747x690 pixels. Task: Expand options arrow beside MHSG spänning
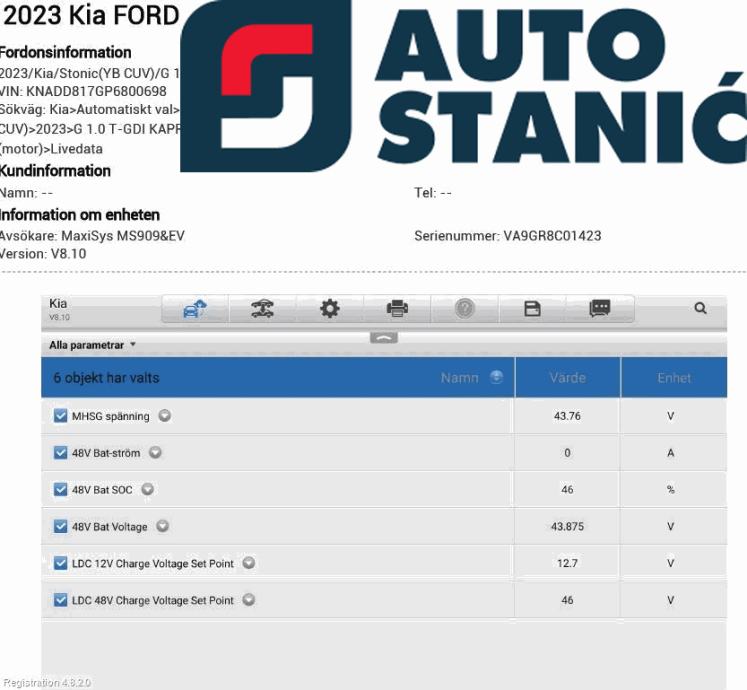click(165, 416)
